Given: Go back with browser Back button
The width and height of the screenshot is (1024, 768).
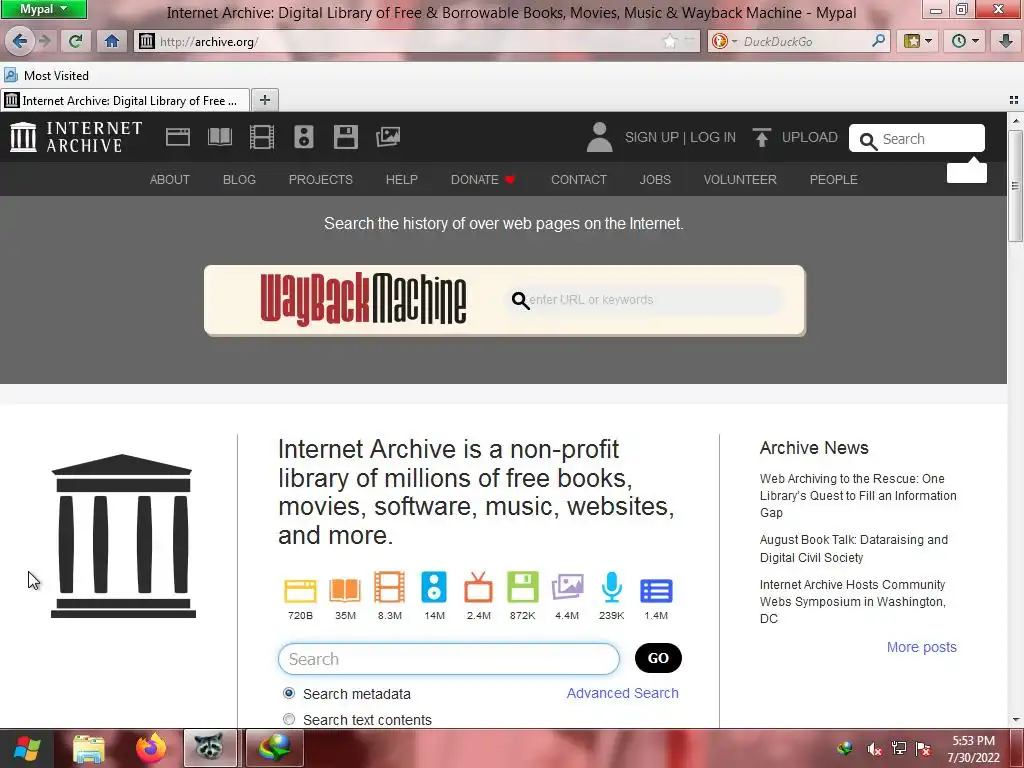Looking at the screenshot, I should [x=20, y=41].
